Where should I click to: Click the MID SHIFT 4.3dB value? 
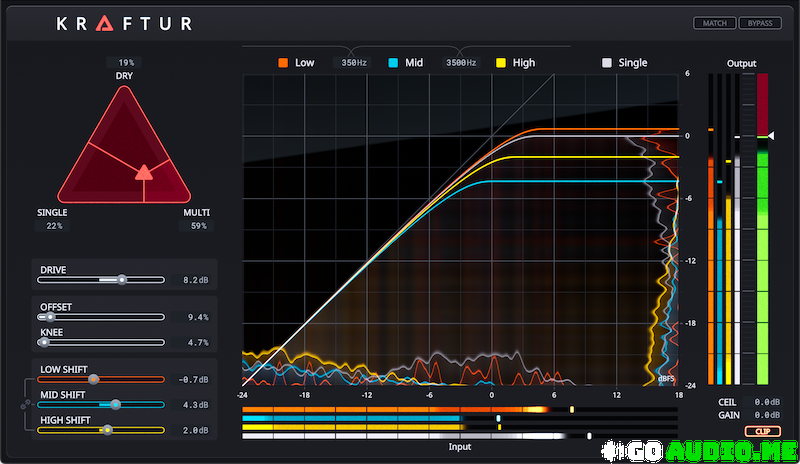tap(195, 405)
